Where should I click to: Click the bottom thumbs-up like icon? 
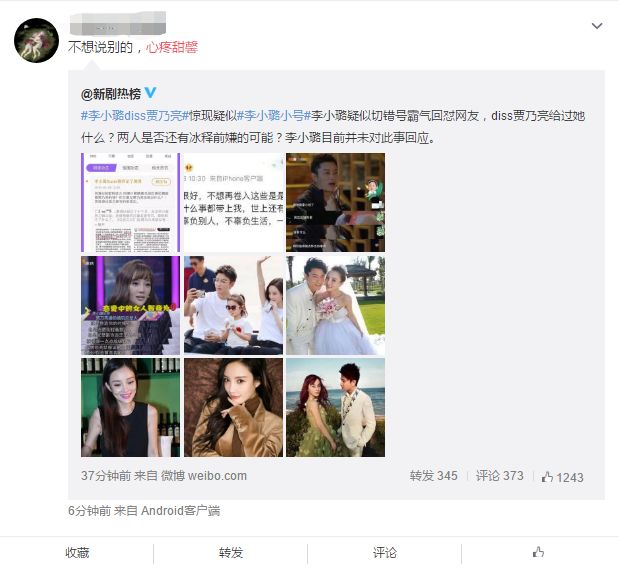(538, 552)
